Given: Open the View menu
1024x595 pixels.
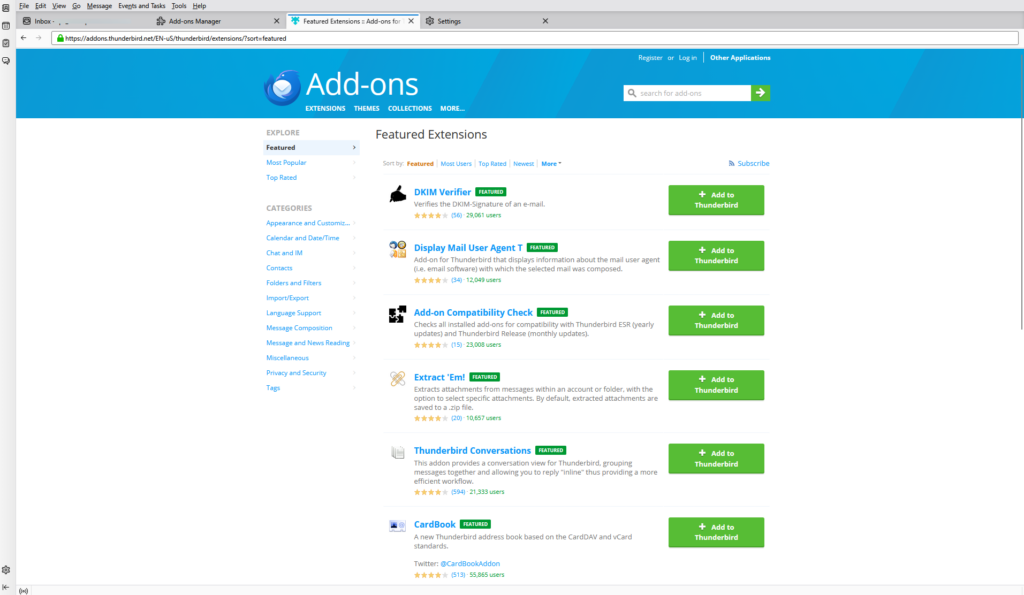Looking at the screenshot, I should (59, 6).
